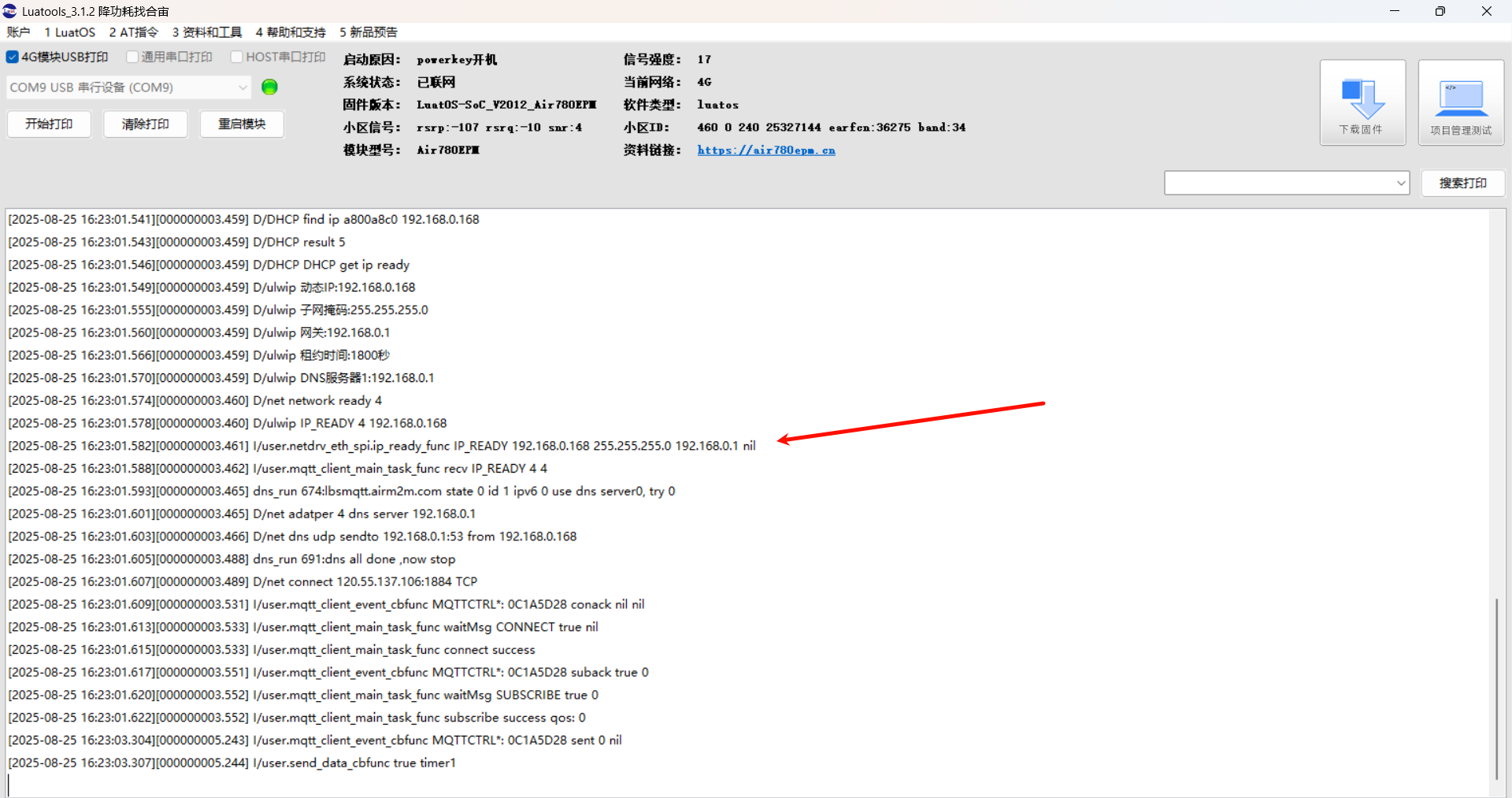Click the log line 'DHCP get ip ready'
Image resolution: width=1512 pixels, height=798 pixels.
pyautogui.click(x=209, y=265)
